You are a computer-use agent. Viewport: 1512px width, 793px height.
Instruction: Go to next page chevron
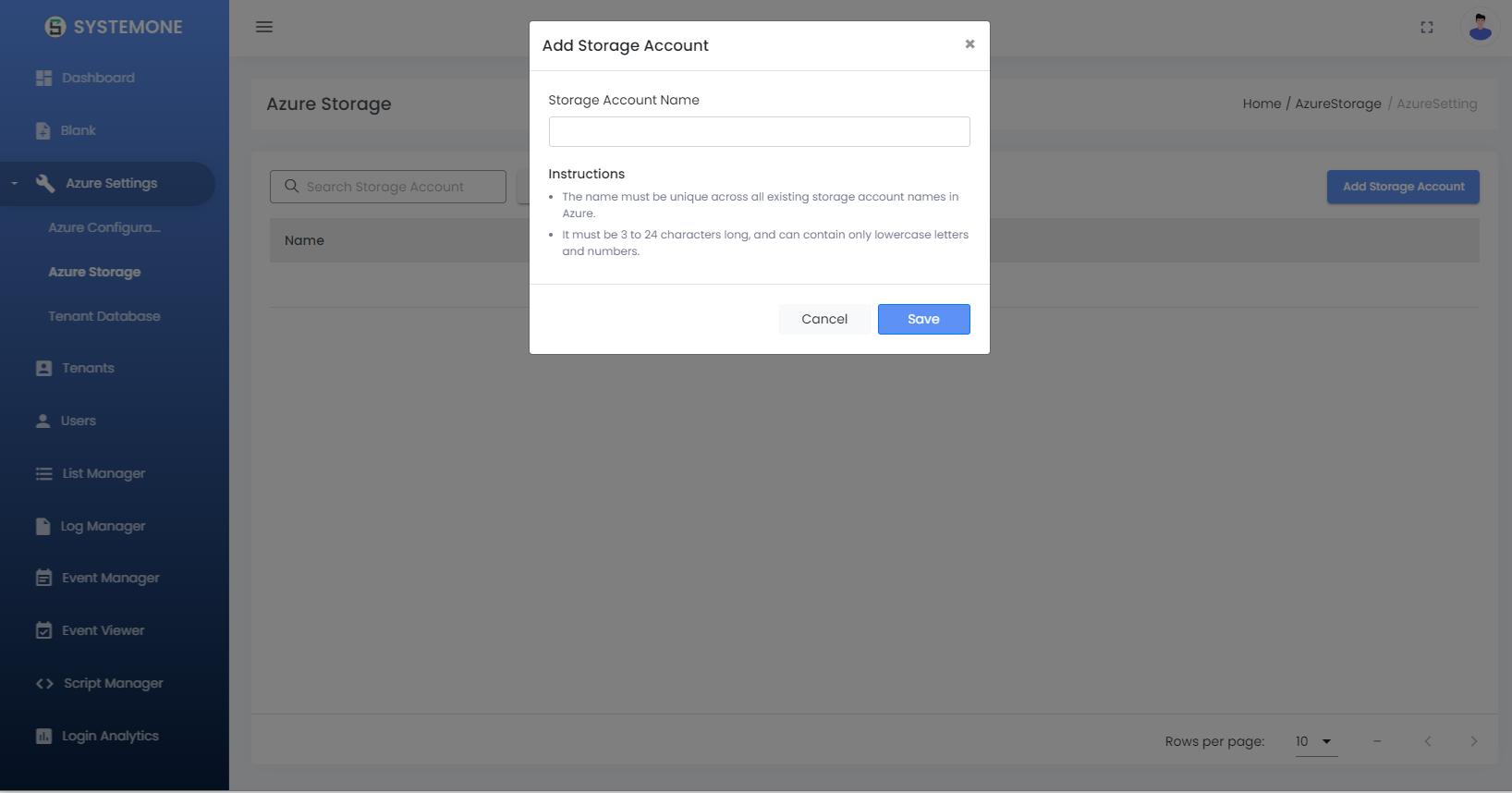click(1473, 741)
